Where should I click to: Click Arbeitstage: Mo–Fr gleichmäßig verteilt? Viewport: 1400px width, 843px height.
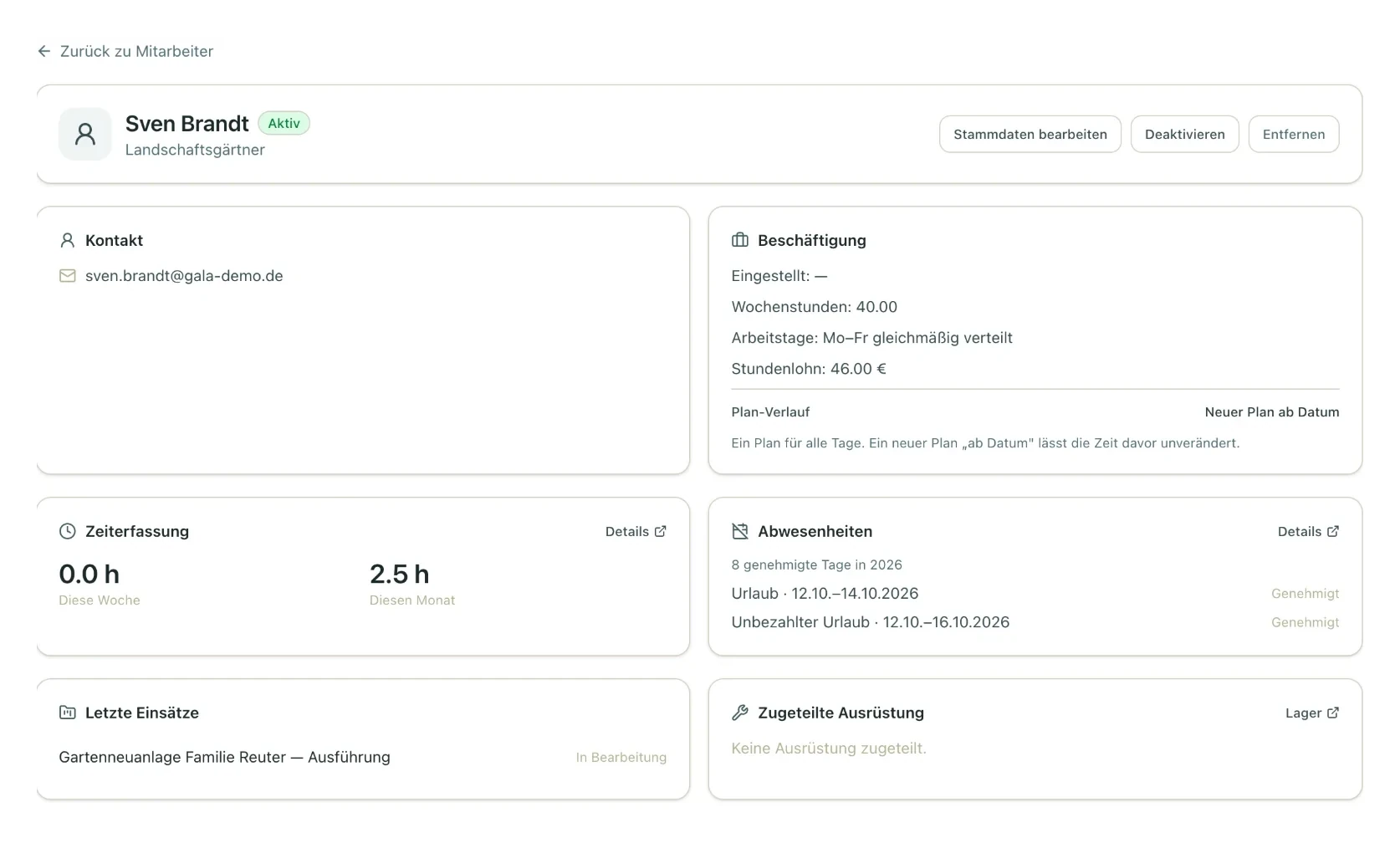click(x=872, y=338)
